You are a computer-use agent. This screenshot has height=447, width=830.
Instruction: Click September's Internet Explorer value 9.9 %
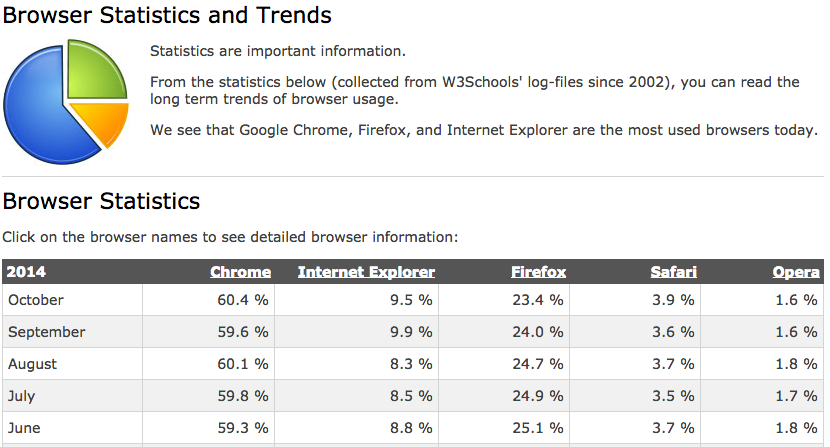(411, 332)
